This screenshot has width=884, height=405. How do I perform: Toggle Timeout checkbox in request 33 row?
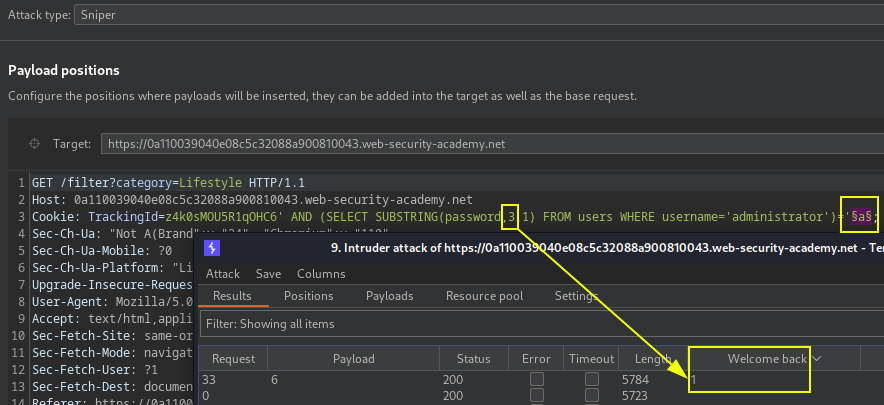click(x=591, y=378)
